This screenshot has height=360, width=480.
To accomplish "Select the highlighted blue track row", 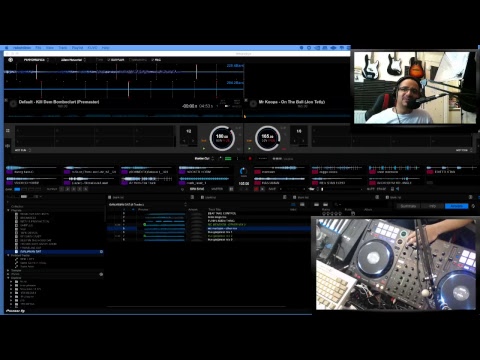I will click(209, 229).
